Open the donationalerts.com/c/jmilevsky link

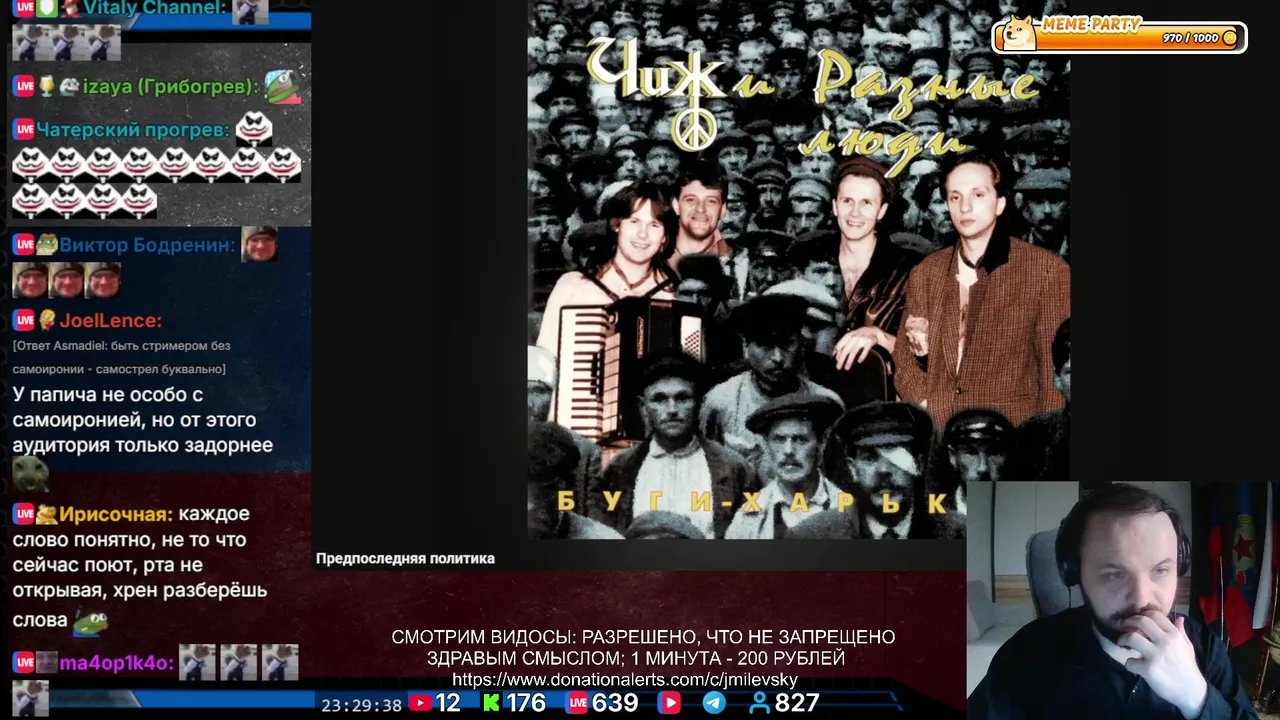625,680
